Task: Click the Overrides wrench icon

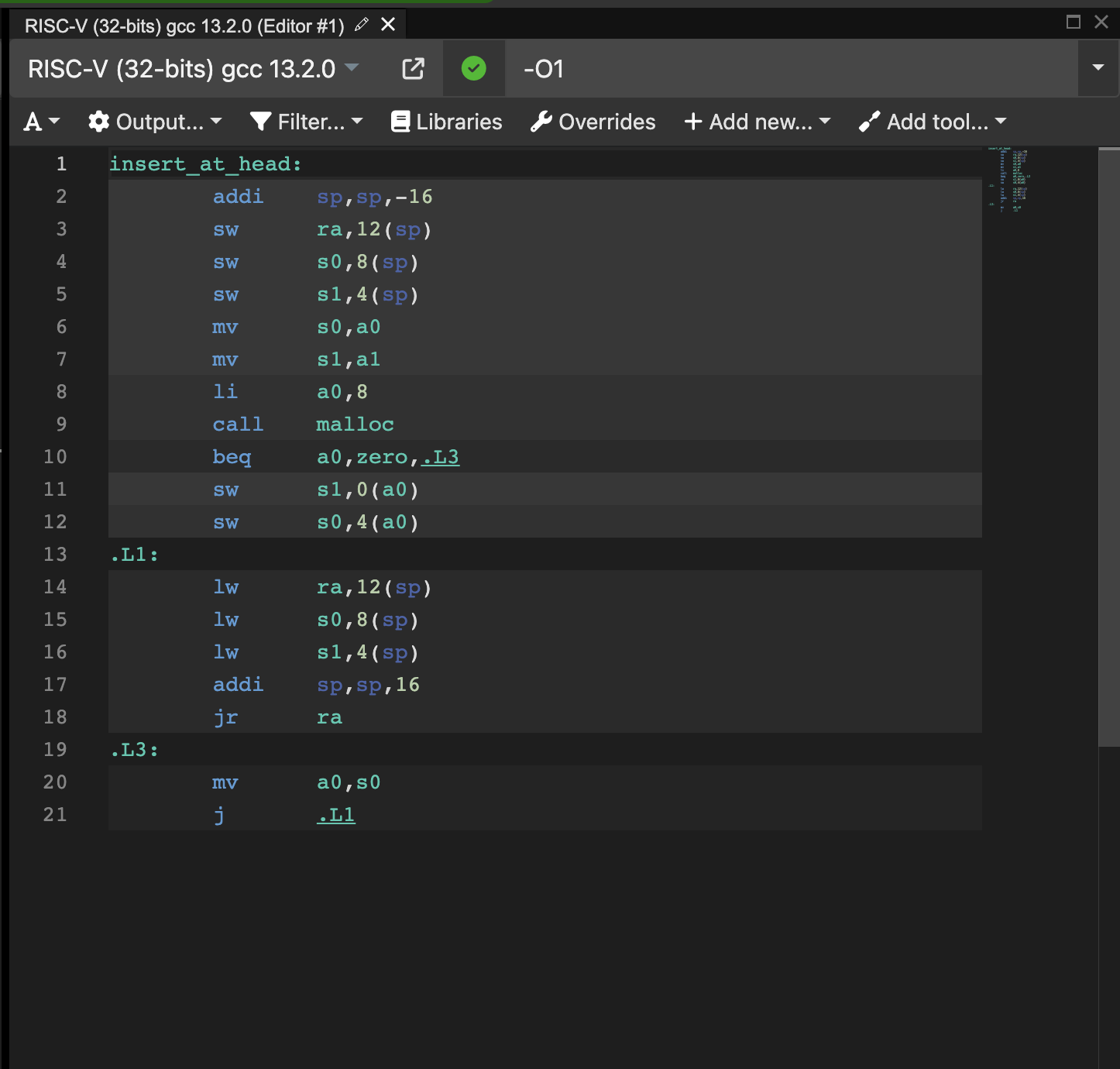Action: tap(541, 122)
